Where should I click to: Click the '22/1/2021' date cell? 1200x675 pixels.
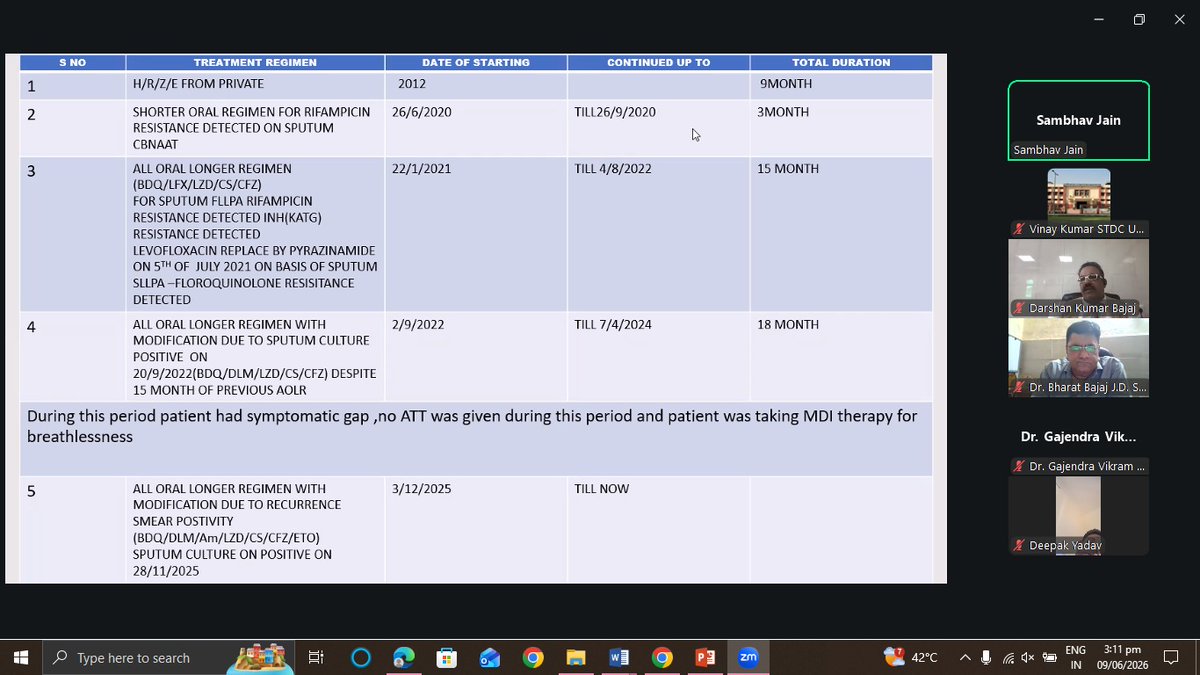[x=476, y=234]
